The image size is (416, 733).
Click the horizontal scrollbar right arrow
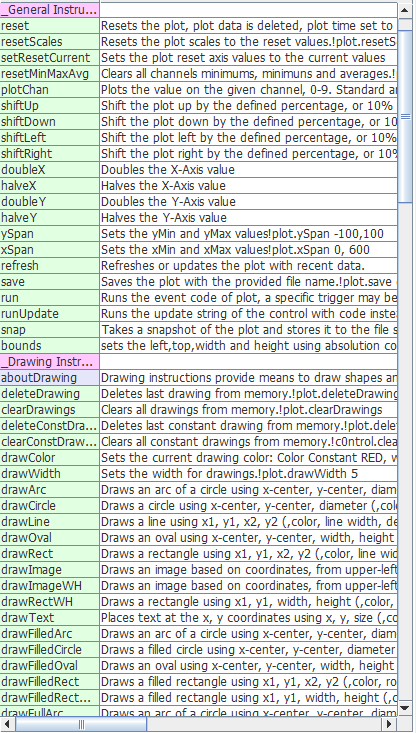pos(389,724)
